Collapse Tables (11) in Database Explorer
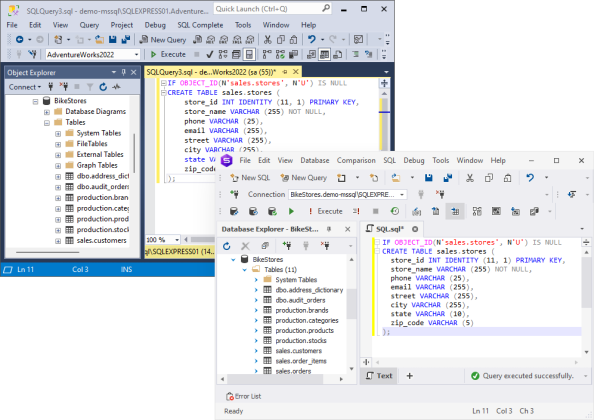Screen dimensions: 594x420 [x=245, y=270]
